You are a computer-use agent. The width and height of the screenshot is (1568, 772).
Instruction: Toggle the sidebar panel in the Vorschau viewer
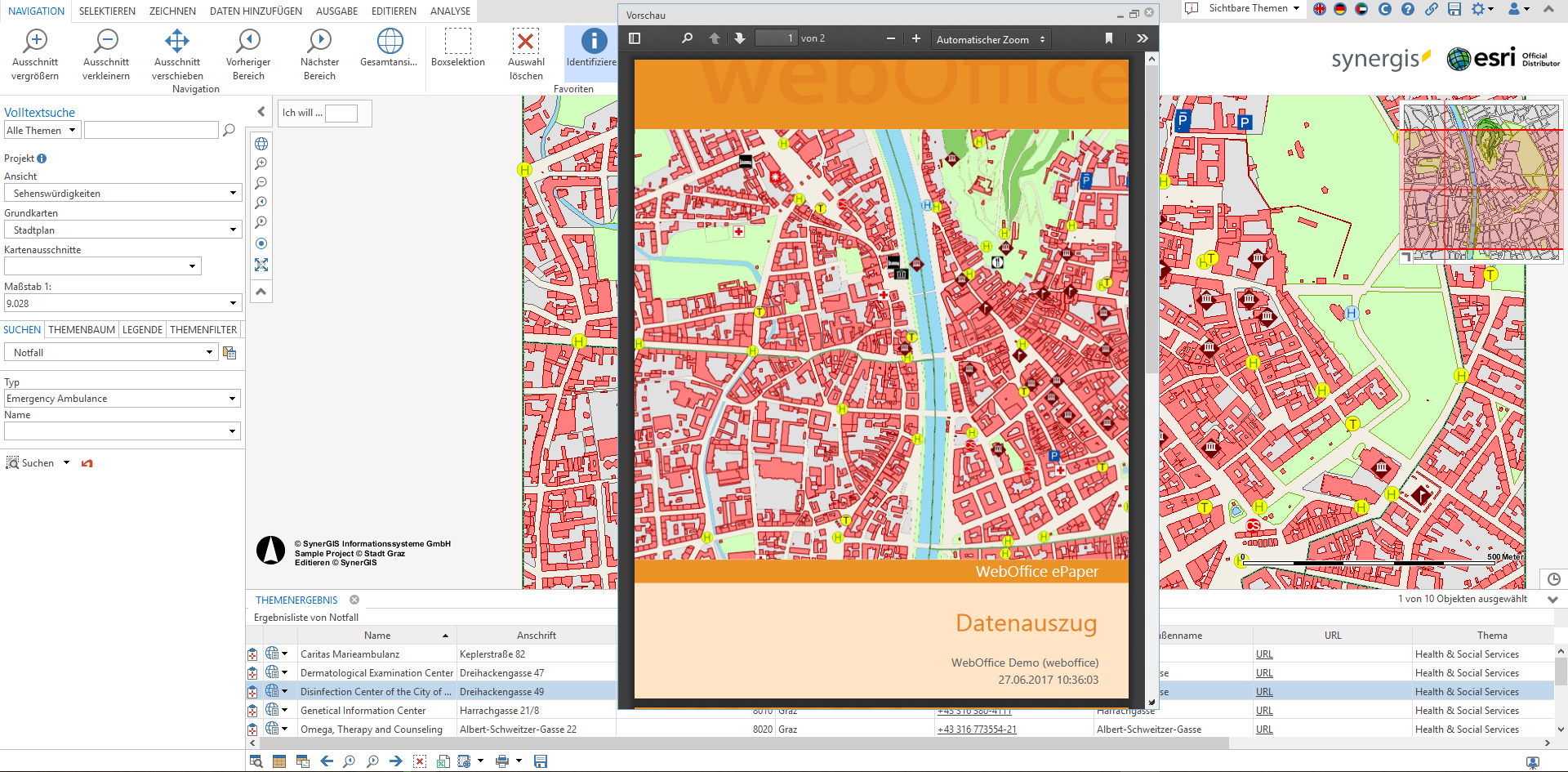(635, 38)
